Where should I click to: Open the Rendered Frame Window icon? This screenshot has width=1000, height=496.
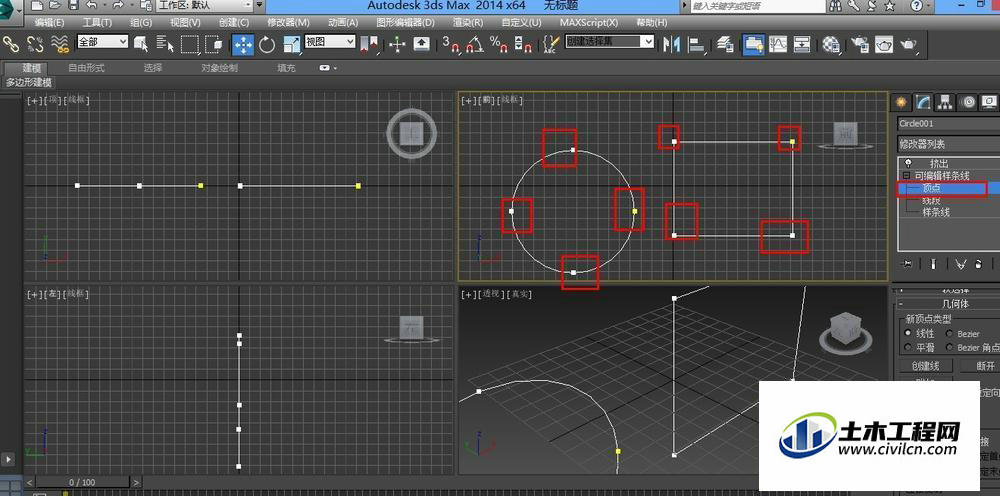[884, 44]
